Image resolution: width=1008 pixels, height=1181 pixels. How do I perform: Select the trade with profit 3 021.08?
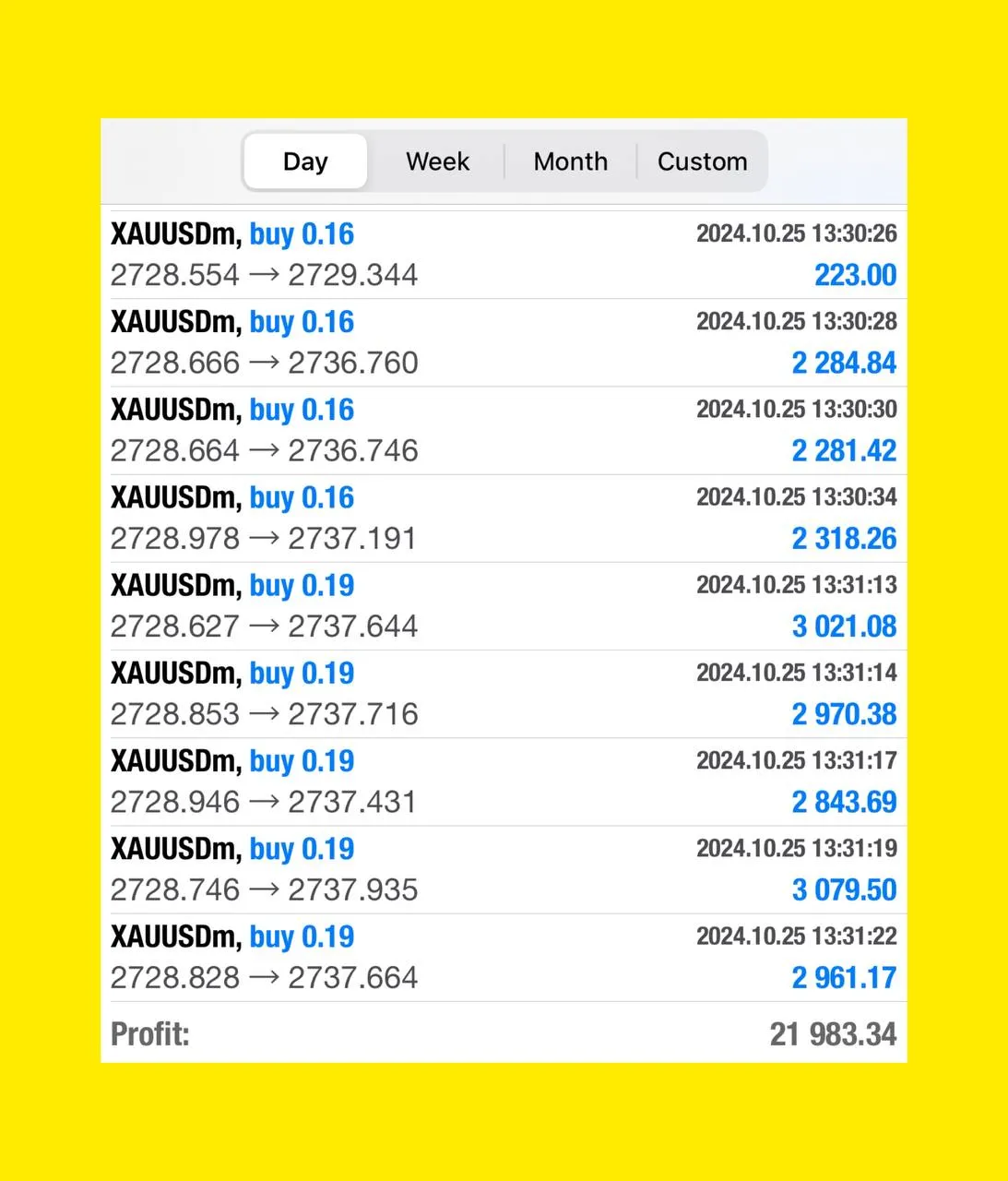(x=504, y=605)
